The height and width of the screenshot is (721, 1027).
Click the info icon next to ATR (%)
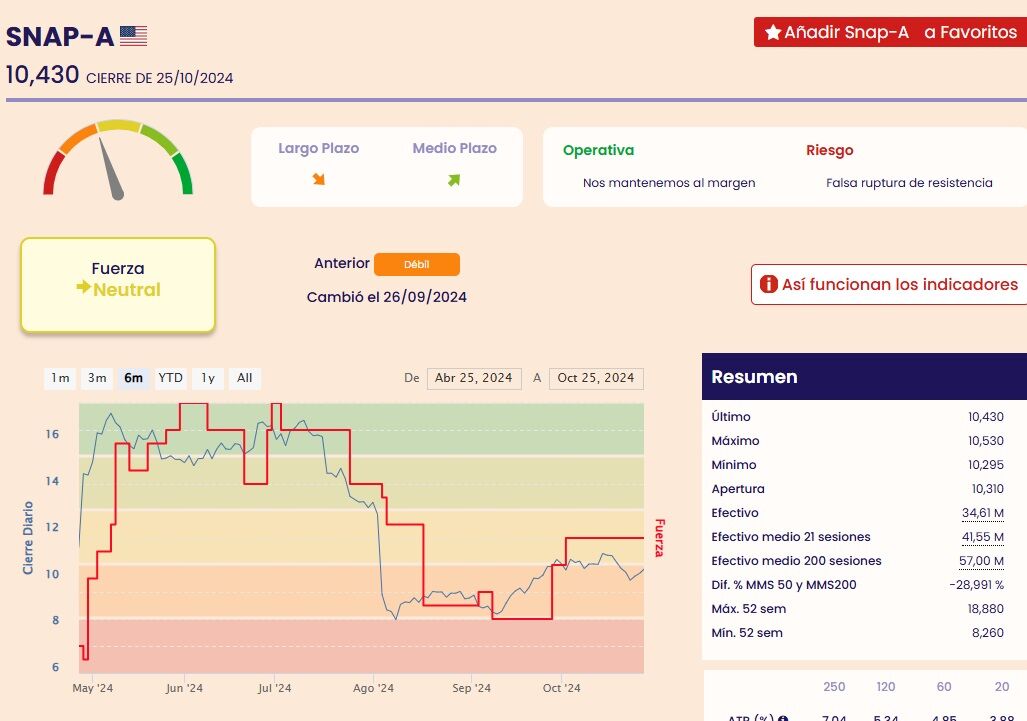[783, 717]
